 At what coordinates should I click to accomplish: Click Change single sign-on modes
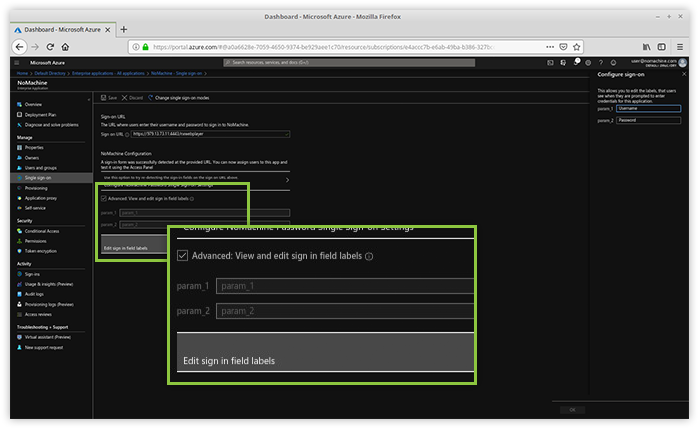[x=179, y=98]
